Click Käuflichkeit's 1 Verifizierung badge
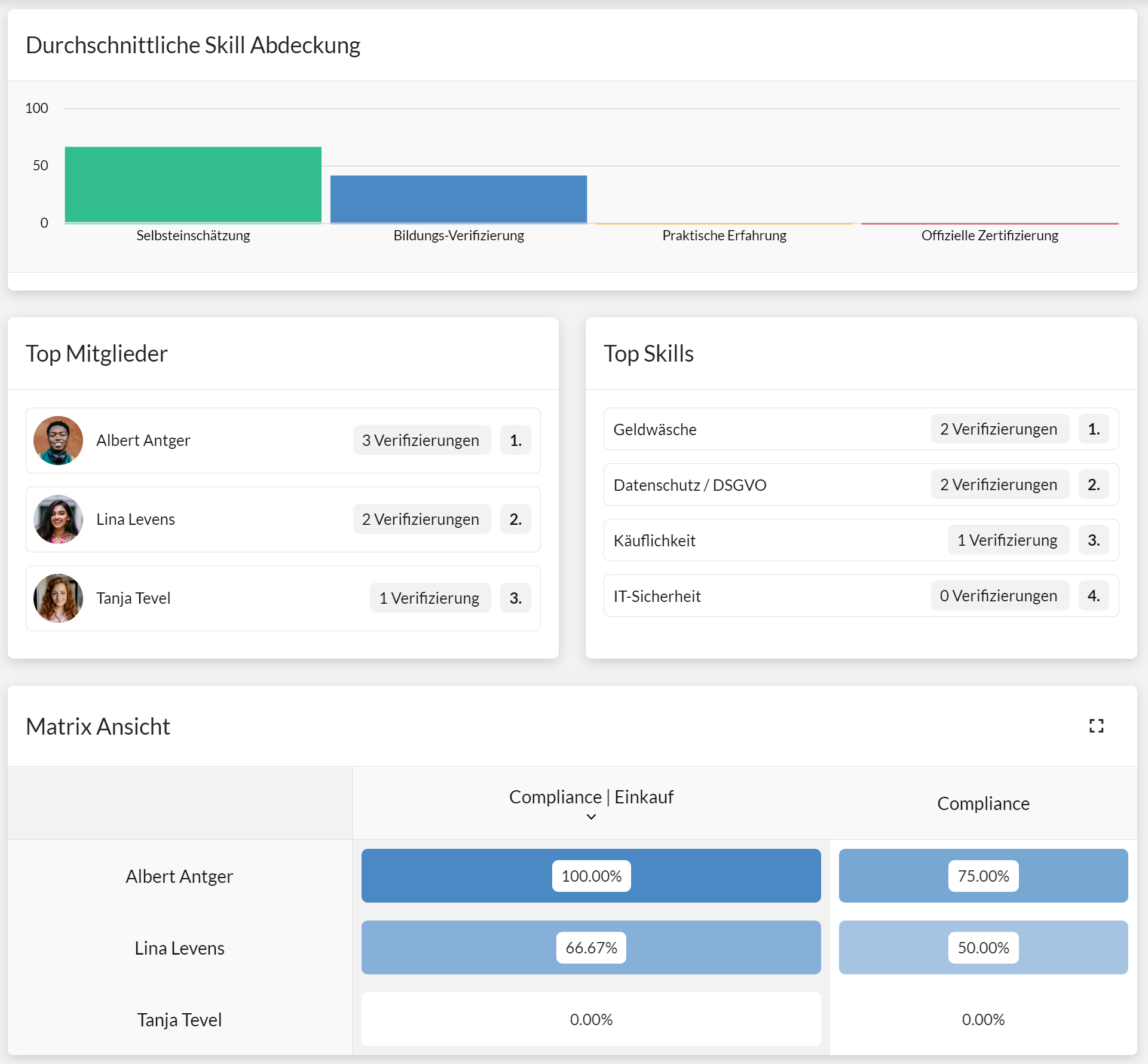The width and height of the screenshot is (1148, 1064). [1008, 540]
